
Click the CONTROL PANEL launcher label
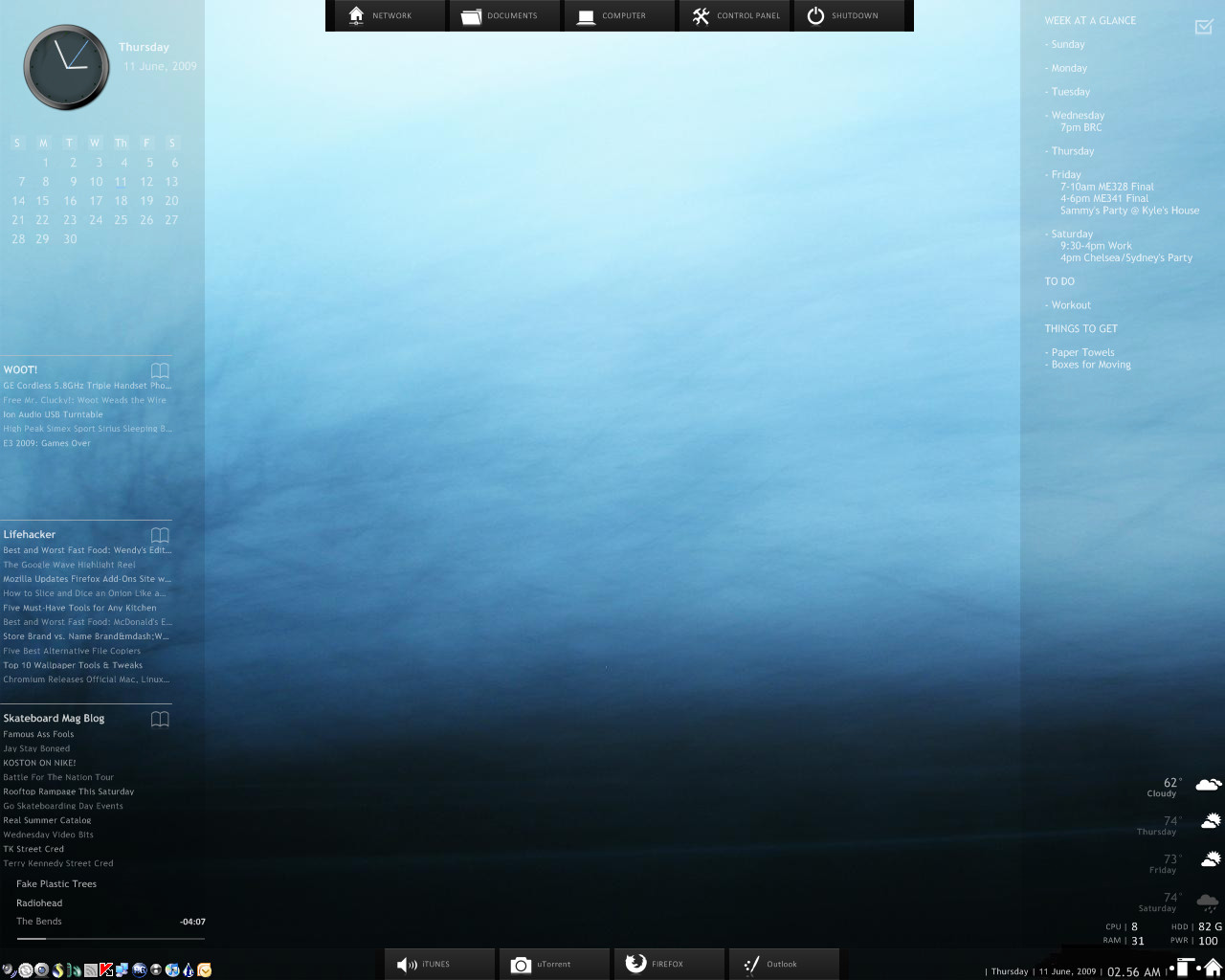[x=748, y=16]
